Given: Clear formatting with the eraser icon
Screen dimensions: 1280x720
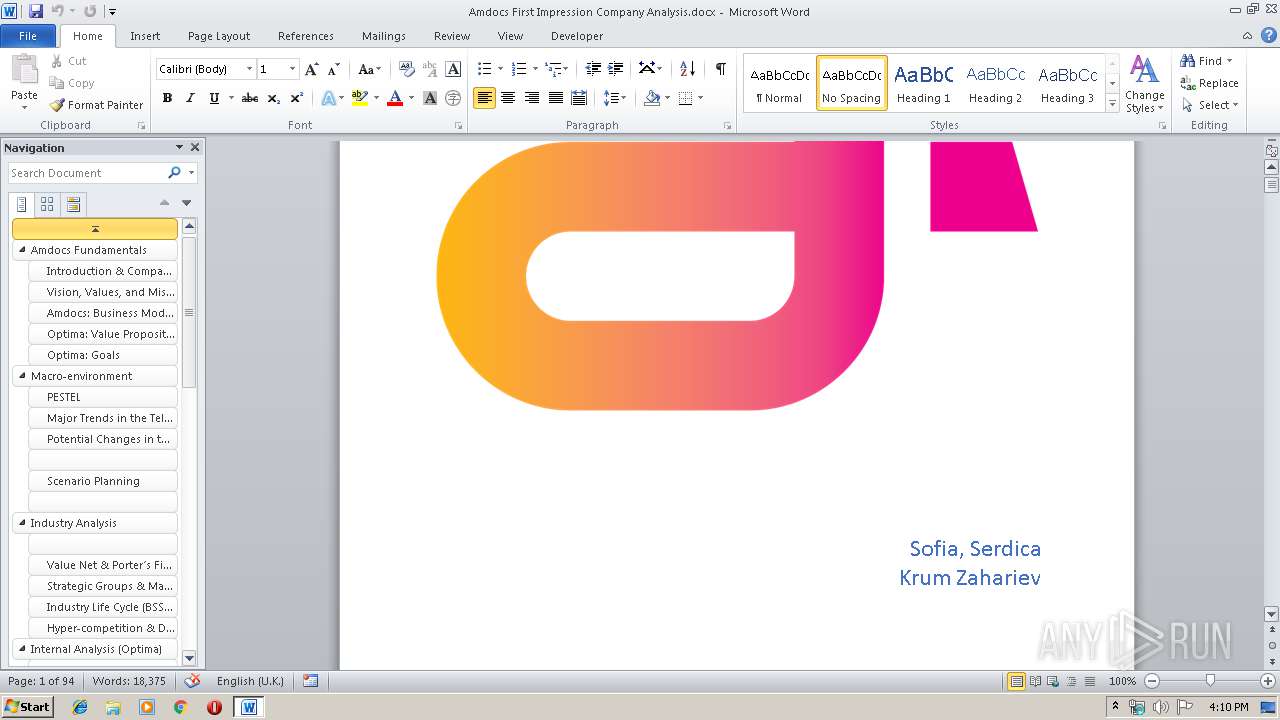Looking at the screenshot, I should coord(406,69).
